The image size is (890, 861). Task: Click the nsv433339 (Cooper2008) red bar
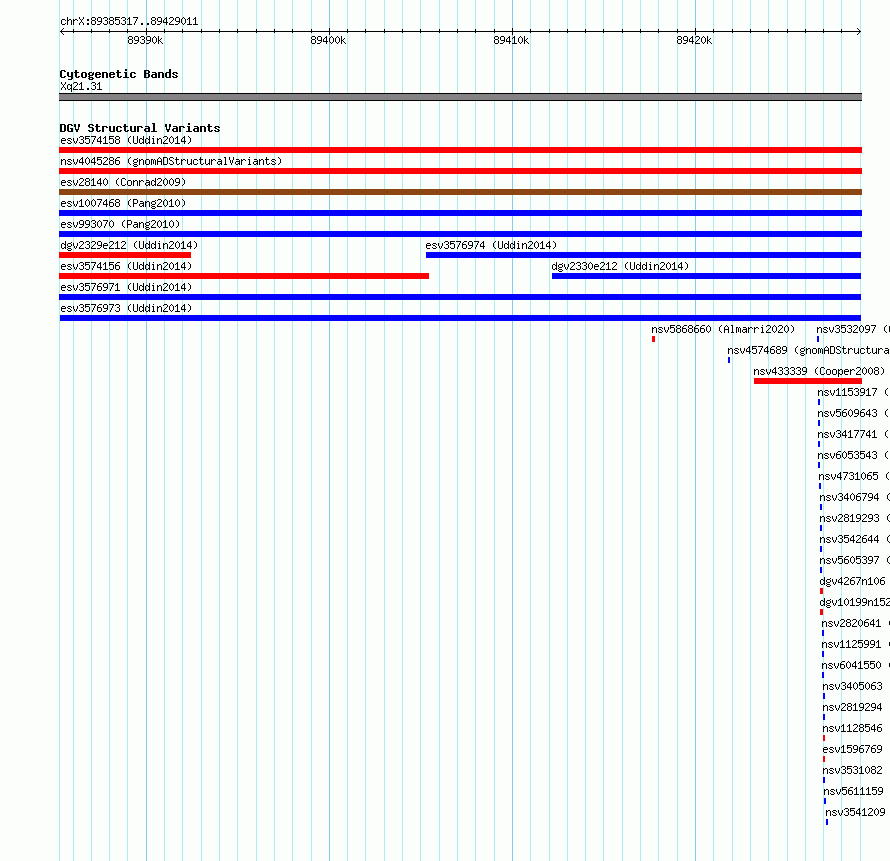pyautogui.click(x=808, y=381)
